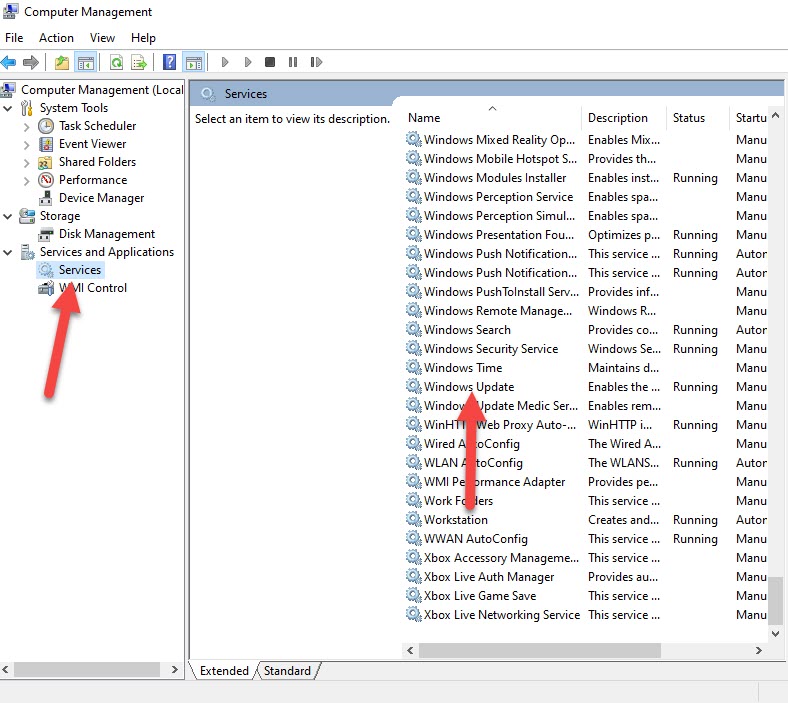Image resolution: width=788 pixels, height=703 pixels.
Task: Click the Export List toolbar icon
Action: (x=140, y=63)
